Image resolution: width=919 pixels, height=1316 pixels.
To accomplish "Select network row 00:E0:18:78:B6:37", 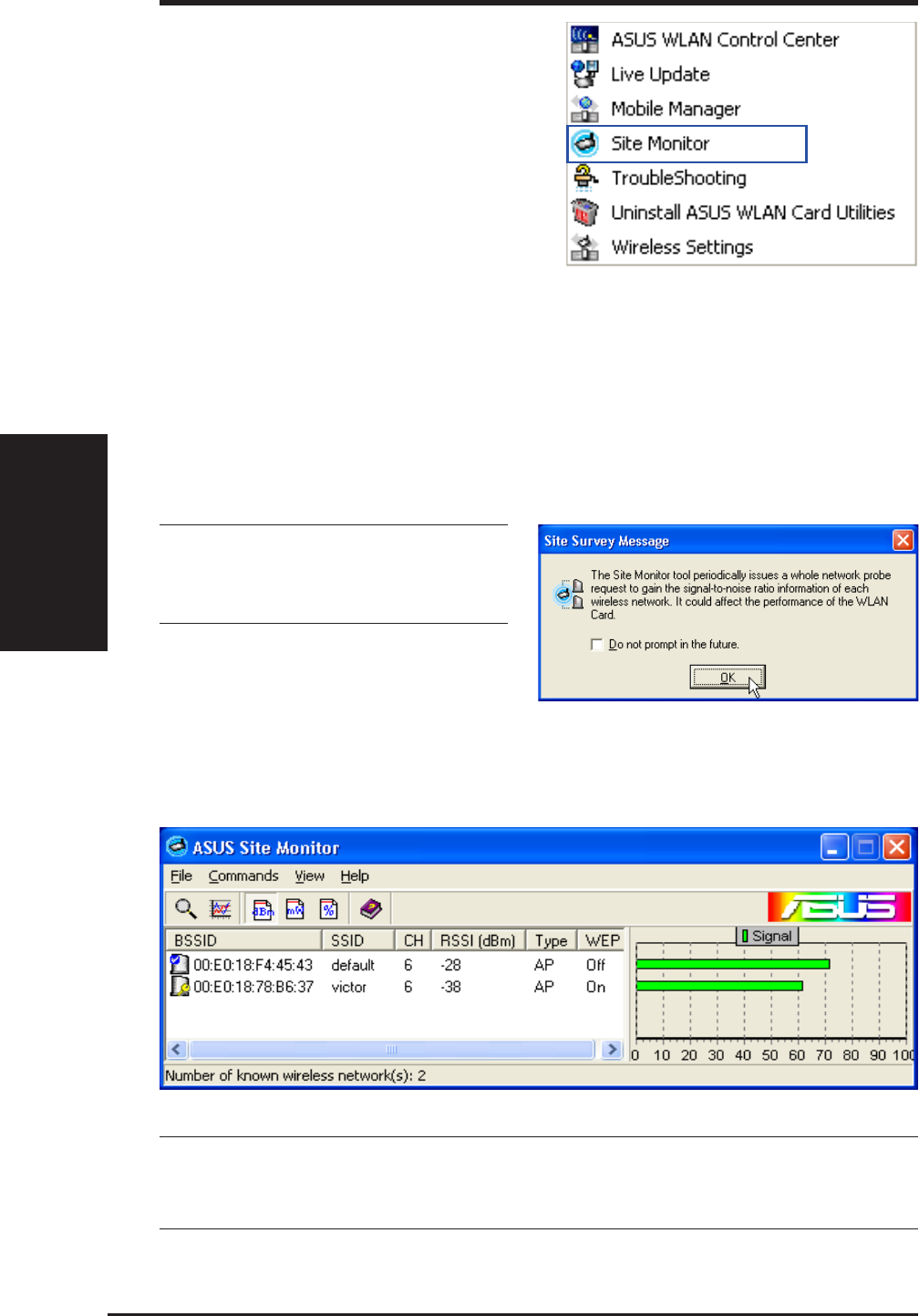I will pyautogui.click(x=396, y=987).
